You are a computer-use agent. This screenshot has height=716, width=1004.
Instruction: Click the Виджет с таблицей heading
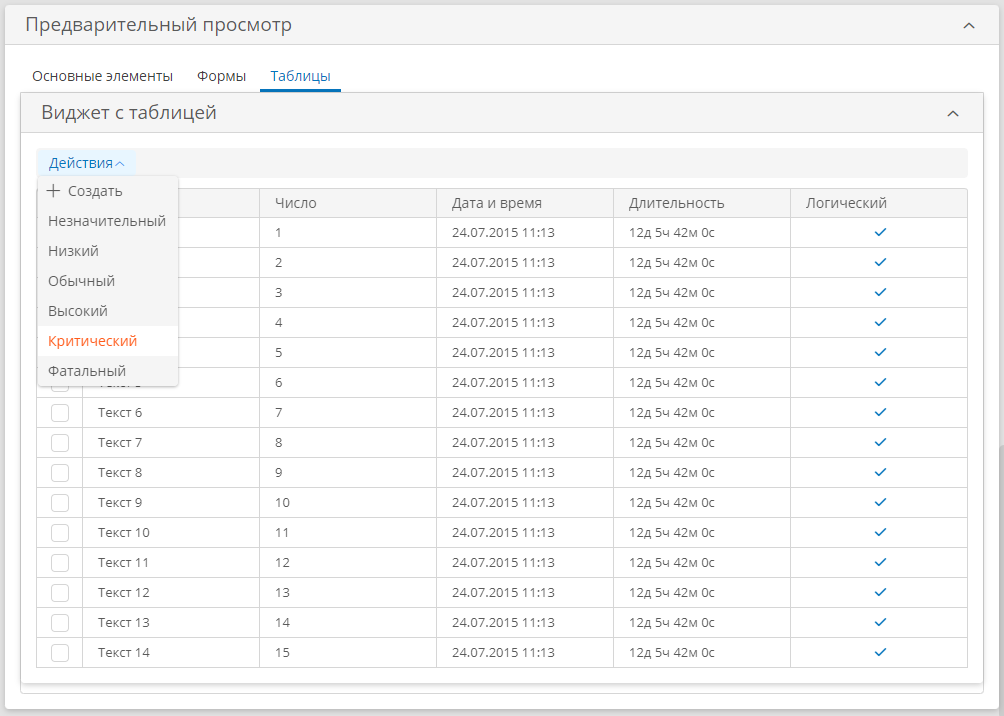(129, 113)
